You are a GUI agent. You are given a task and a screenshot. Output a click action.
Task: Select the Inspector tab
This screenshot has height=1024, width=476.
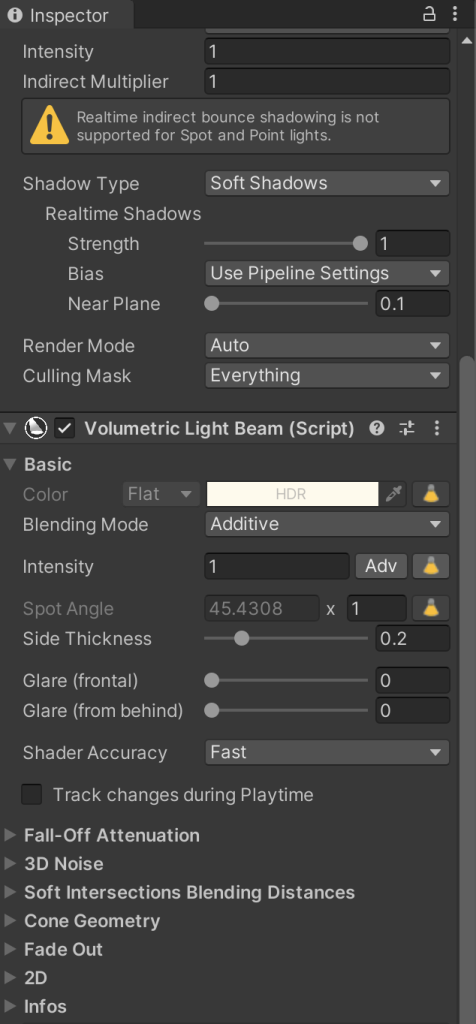click(x=67, y=15)
